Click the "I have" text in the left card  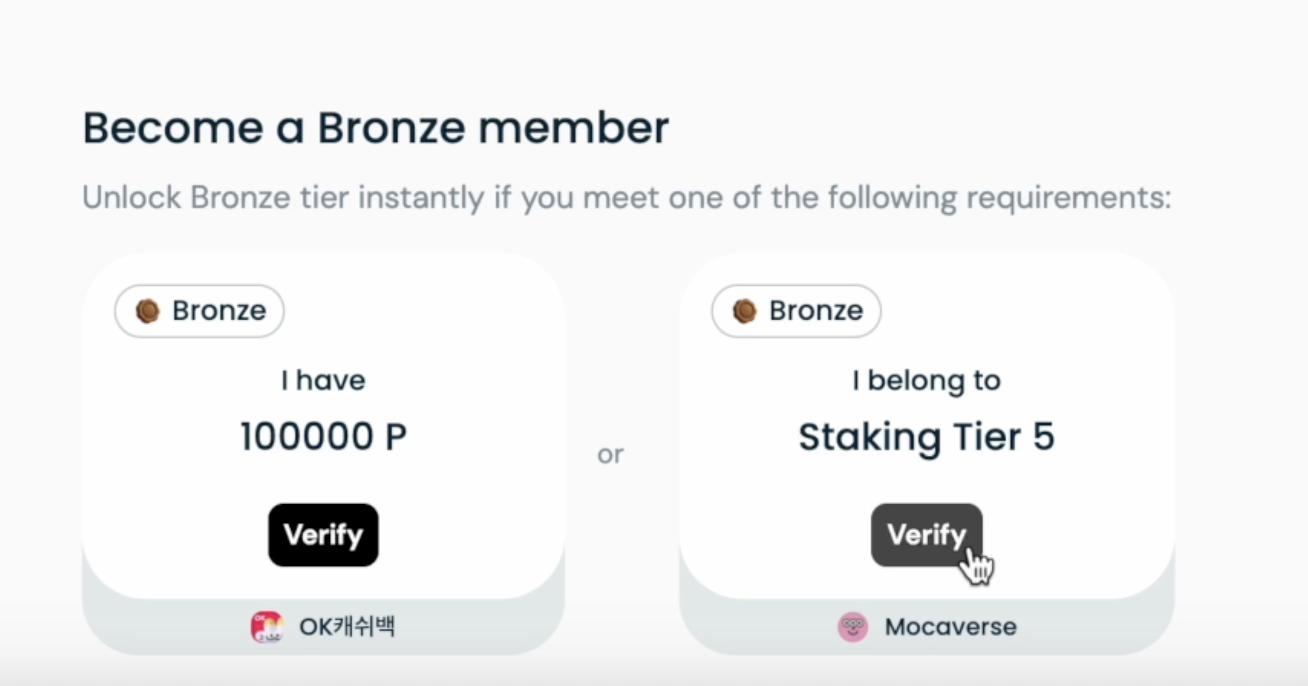pyautogui.click(x=323, y=381)
